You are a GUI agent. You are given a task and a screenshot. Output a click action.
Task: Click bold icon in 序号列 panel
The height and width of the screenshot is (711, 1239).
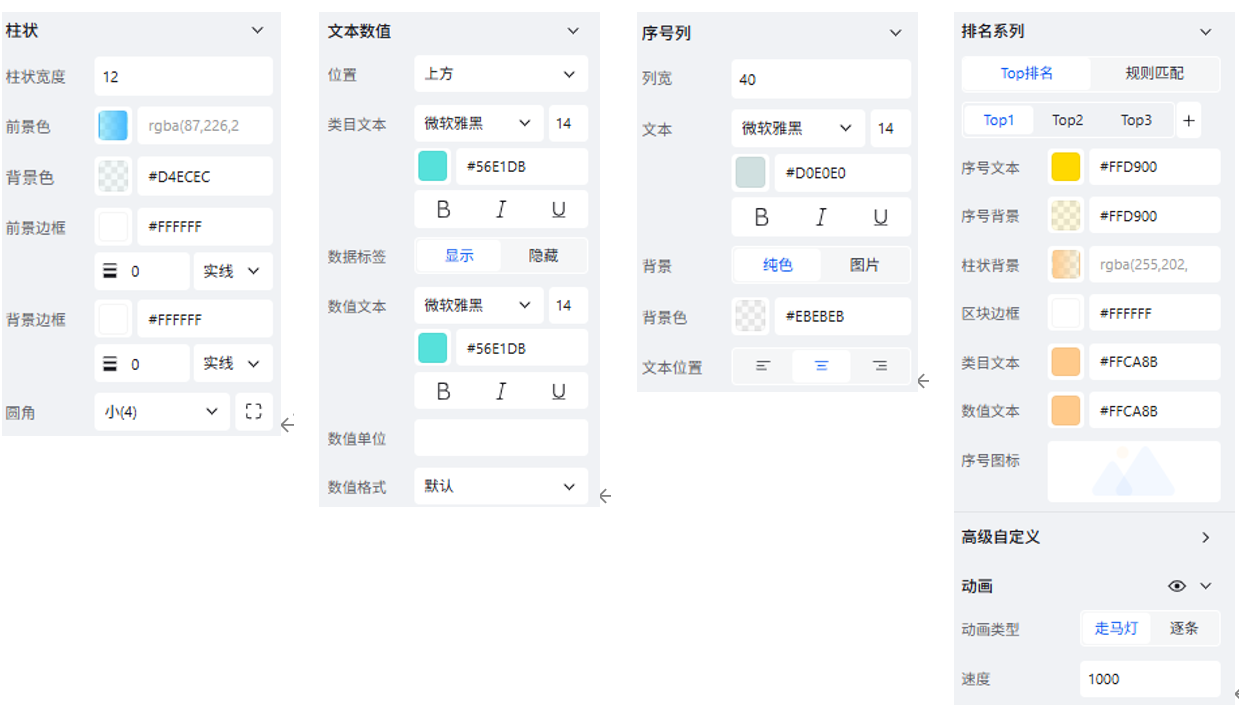tap(761, 217)
